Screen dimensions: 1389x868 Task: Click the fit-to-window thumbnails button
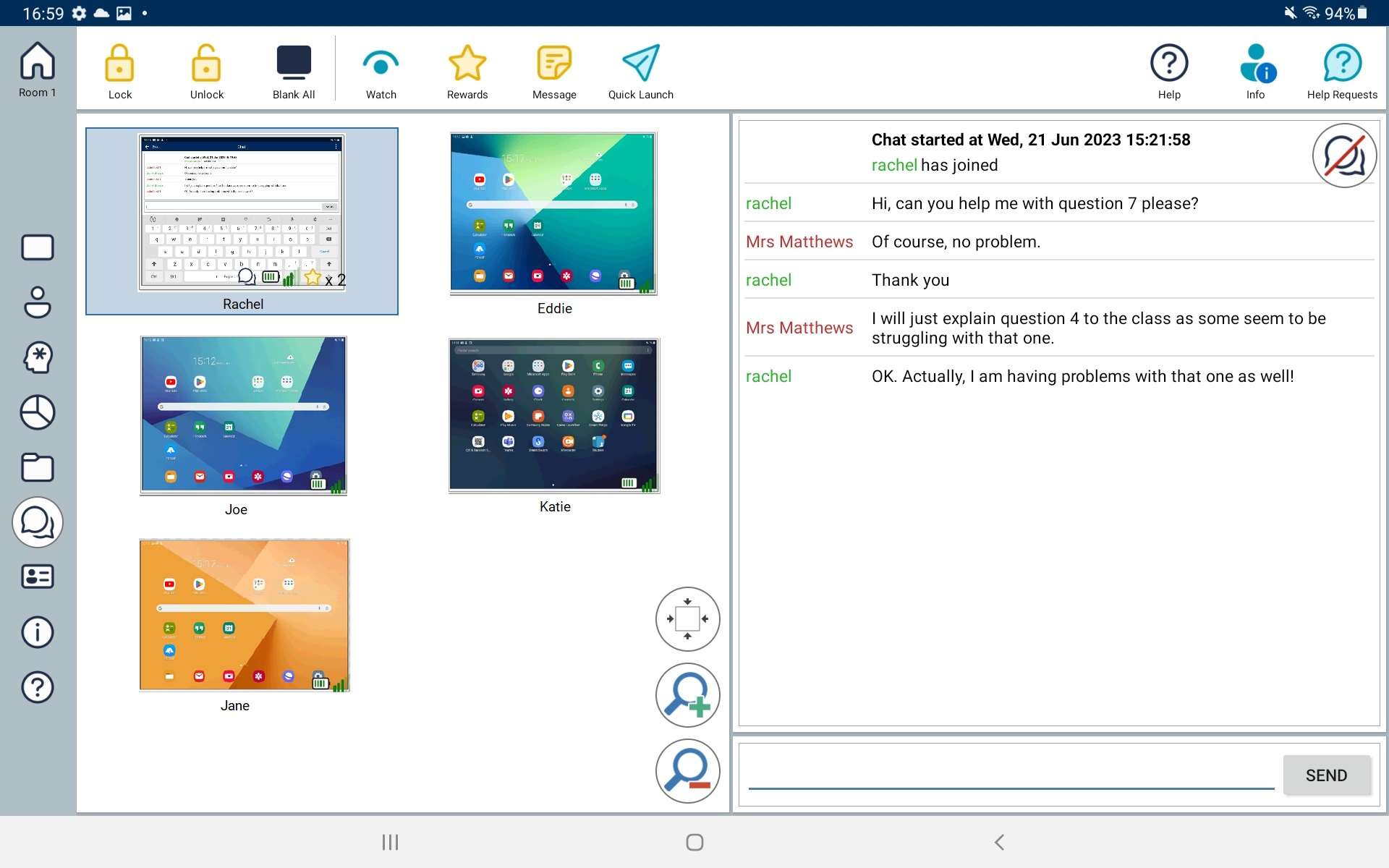687,619
